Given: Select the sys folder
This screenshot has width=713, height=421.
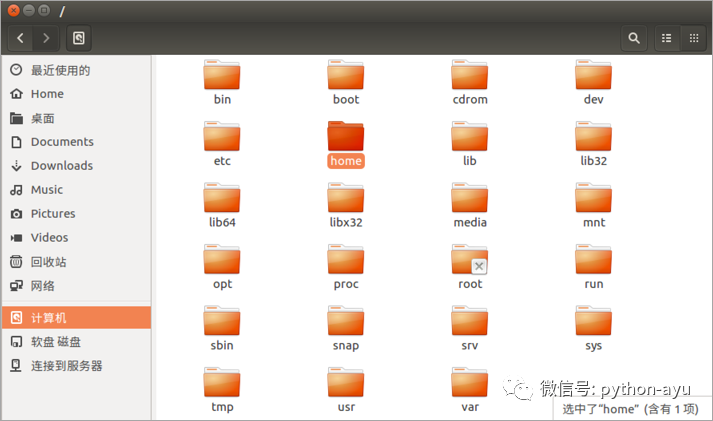Looking at the screenshot, I should 593,328.
